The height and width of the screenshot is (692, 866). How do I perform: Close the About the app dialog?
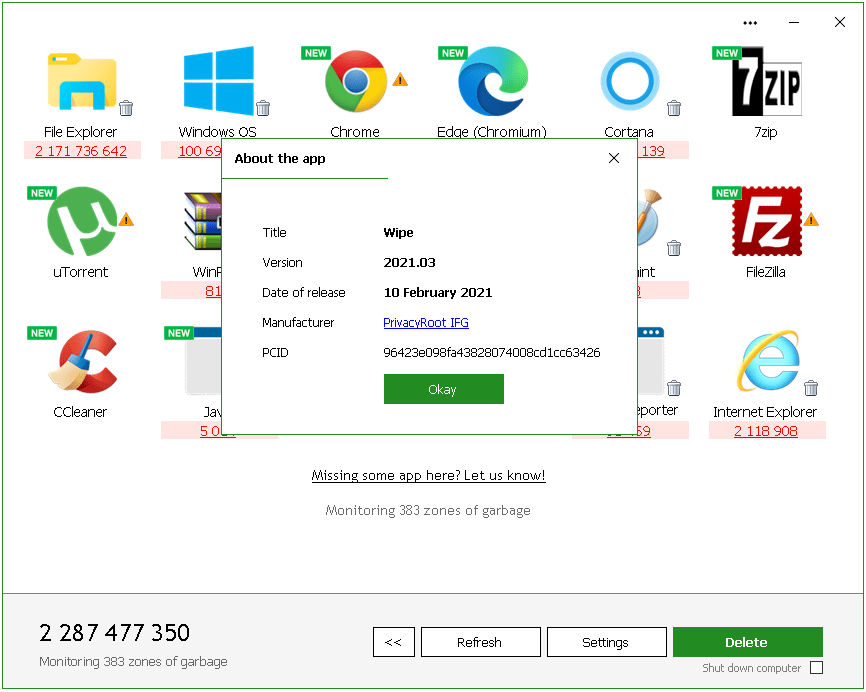tap(614, 158)
